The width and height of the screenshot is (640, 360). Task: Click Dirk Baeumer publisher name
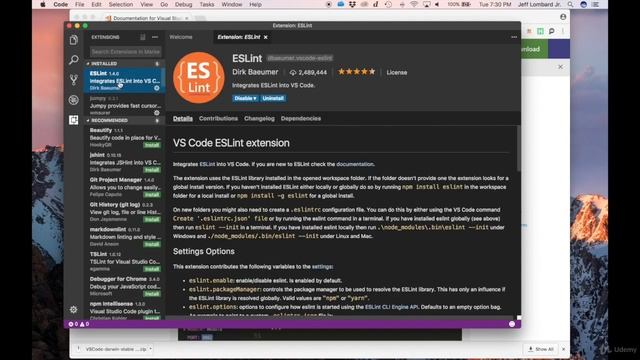(x=255, y=72)
